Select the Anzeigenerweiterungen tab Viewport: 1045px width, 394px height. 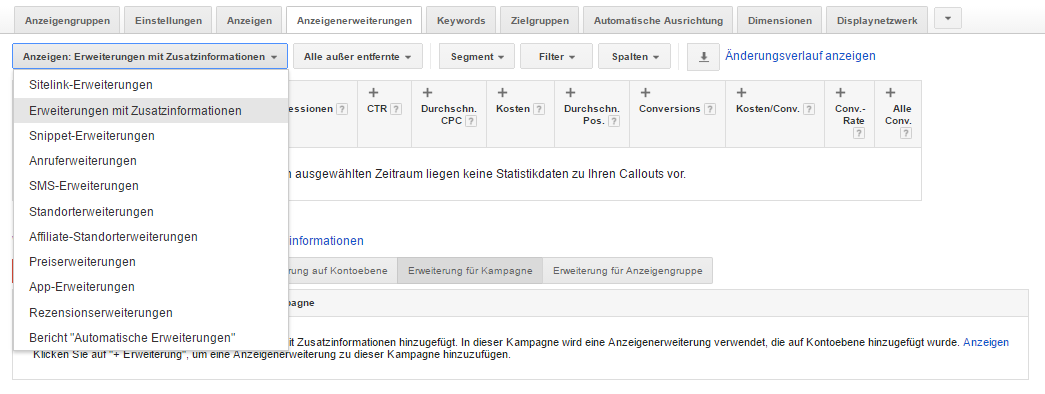(x=354, y=20)
